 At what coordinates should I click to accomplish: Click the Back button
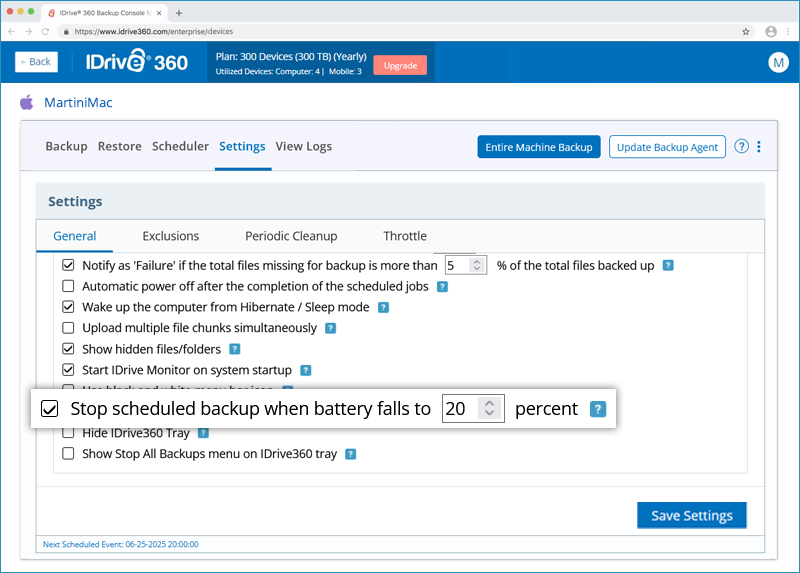[36, 62]
